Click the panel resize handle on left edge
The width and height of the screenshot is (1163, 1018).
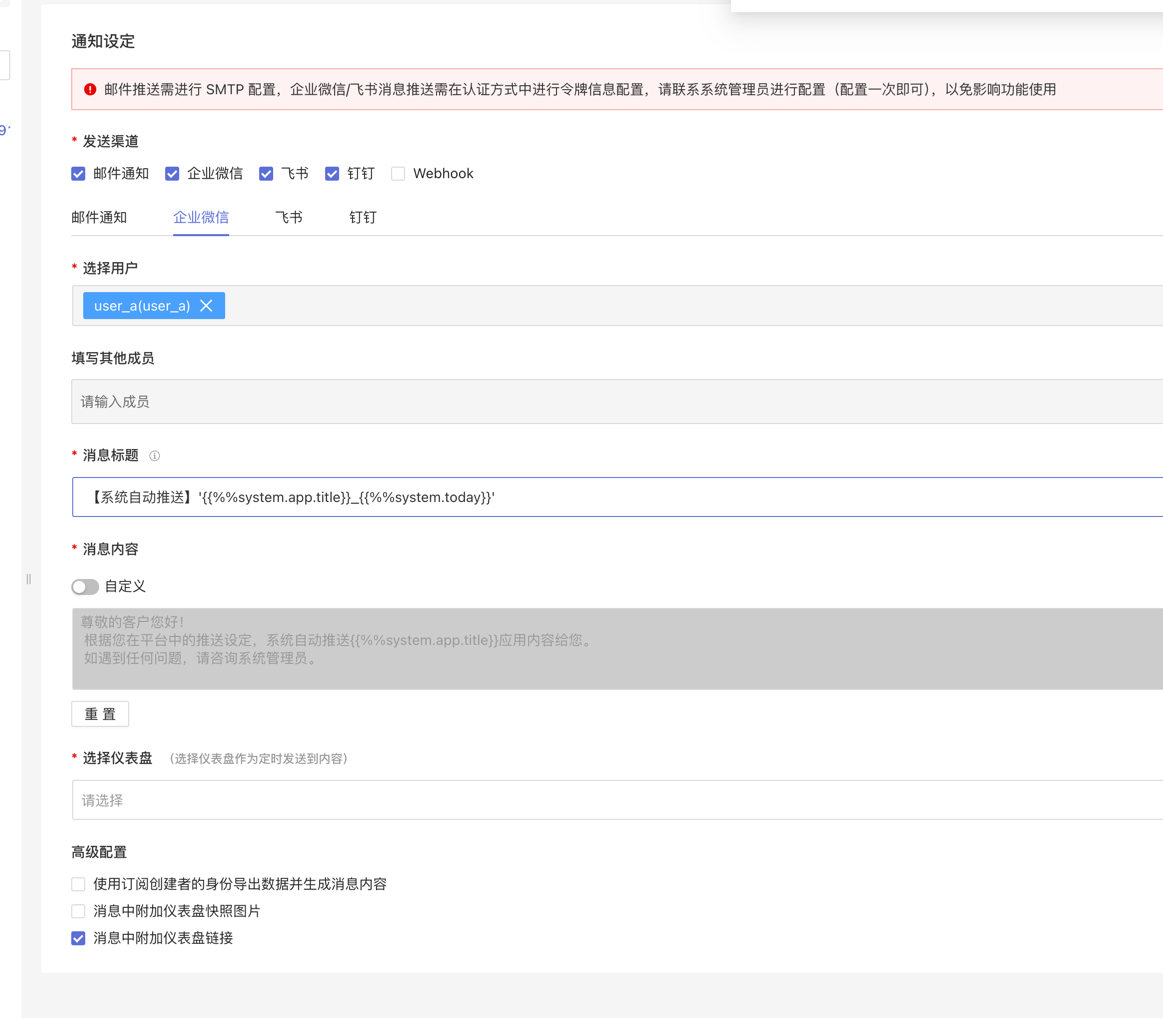[x=28, y=579]
